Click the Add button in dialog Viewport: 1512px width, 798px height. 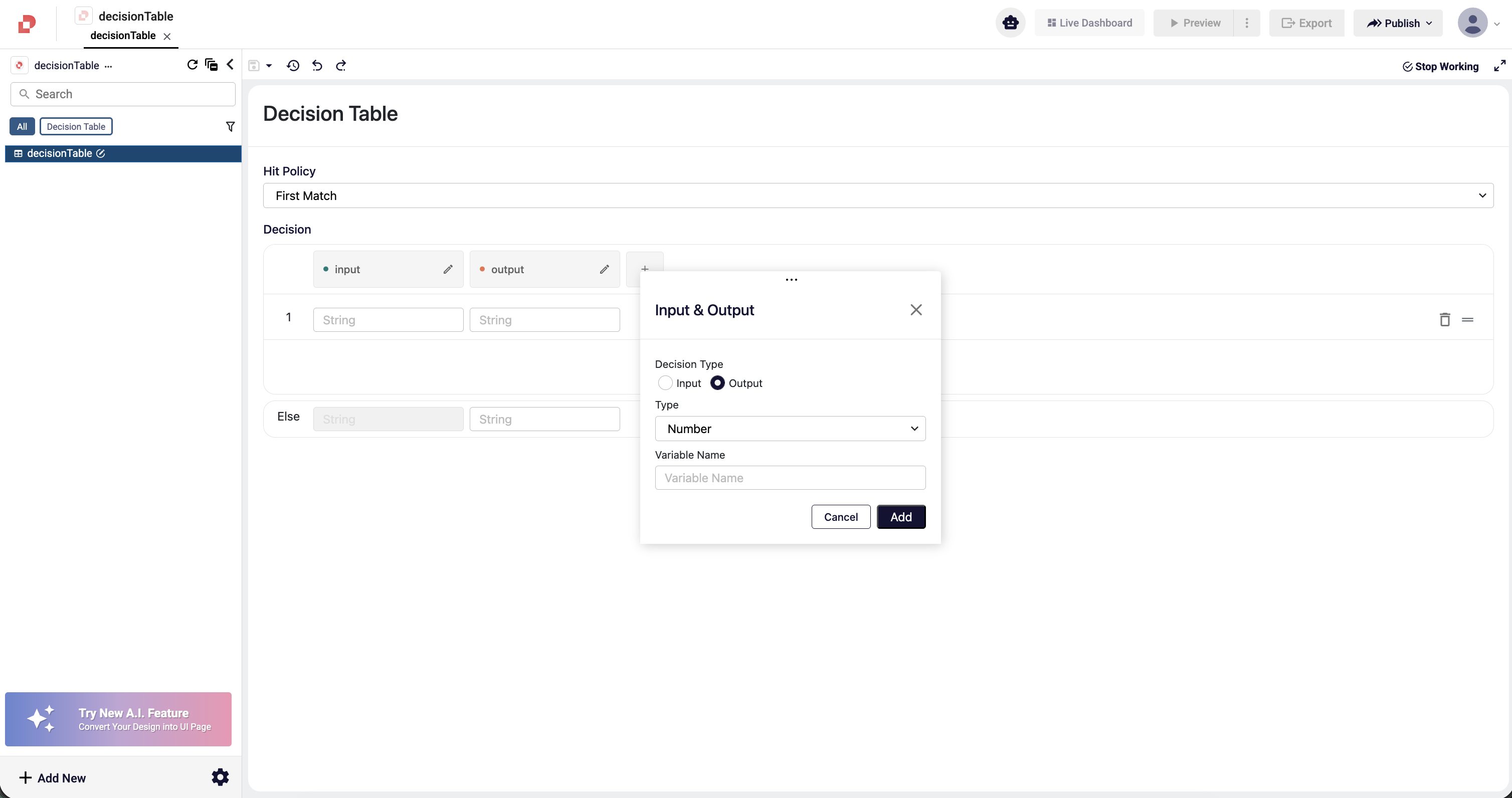click(901, 517)
